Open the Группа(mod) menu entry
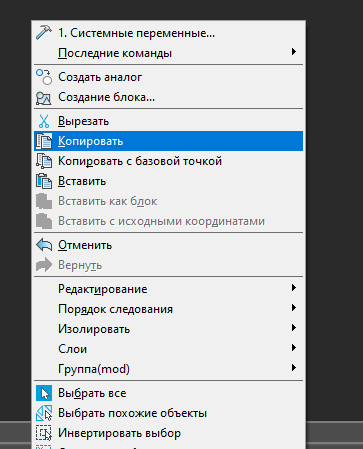 pyautogui.click(x=168, y=369)
